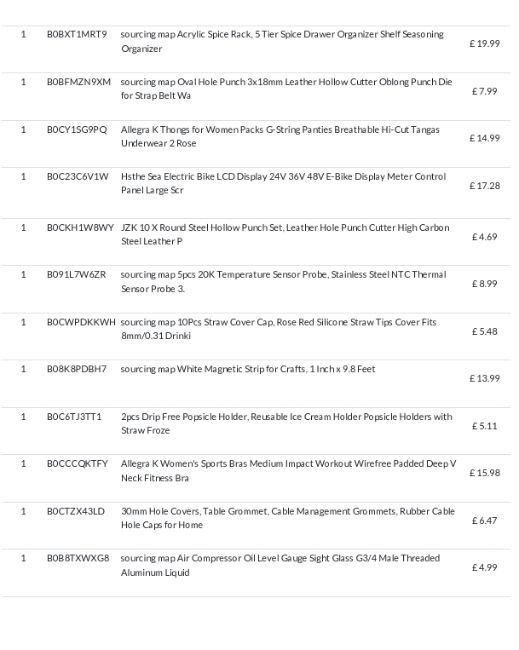Click the Temperature Sensor Probe description
Image resolution: width=519 pixels, height=650 pixels.
point(284,281)
